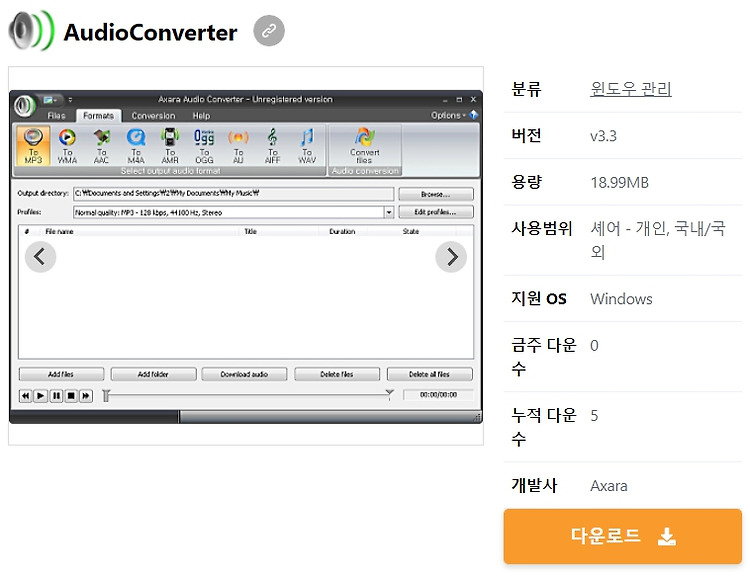
Task: Click the Edit profiles... button
Action: click(436, 212)
